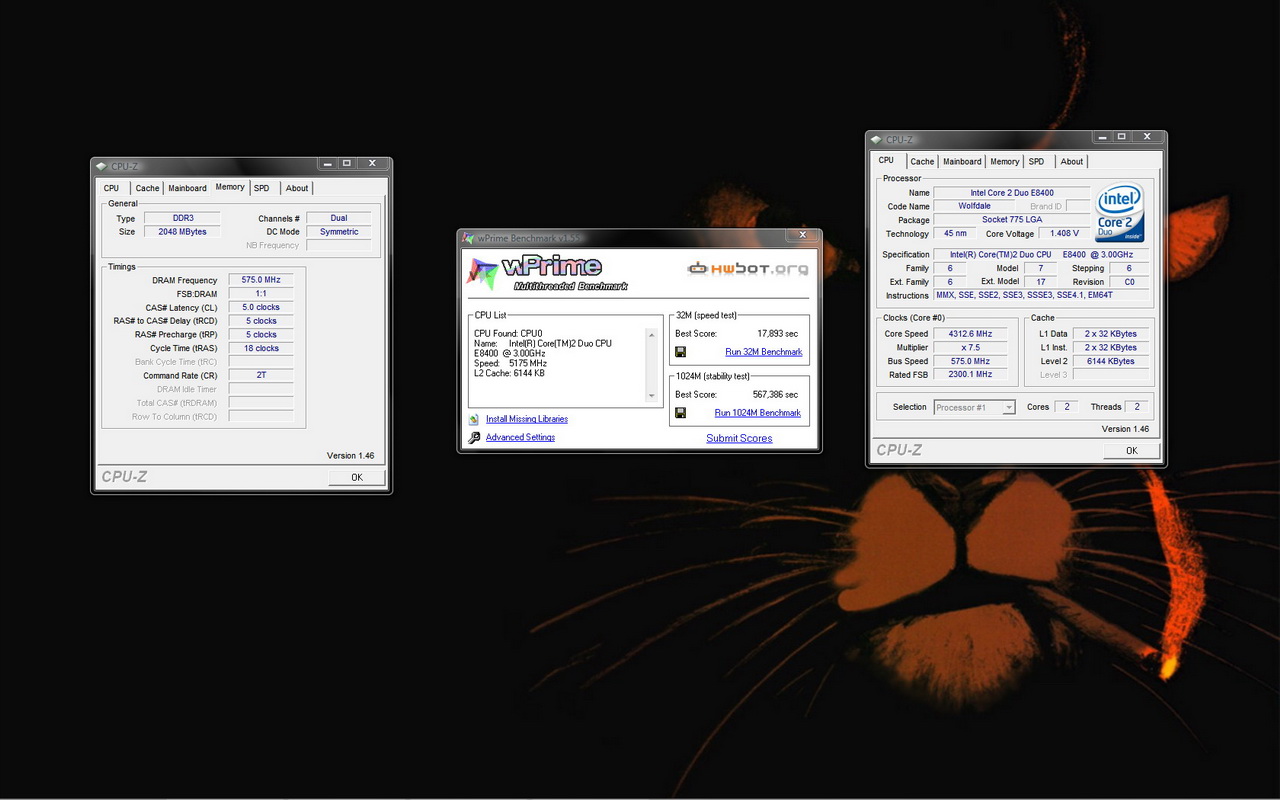The width and height of the screenshot is (1280, 800).
Task: Click the Install Missing Libraries icon
Action: 474,419
